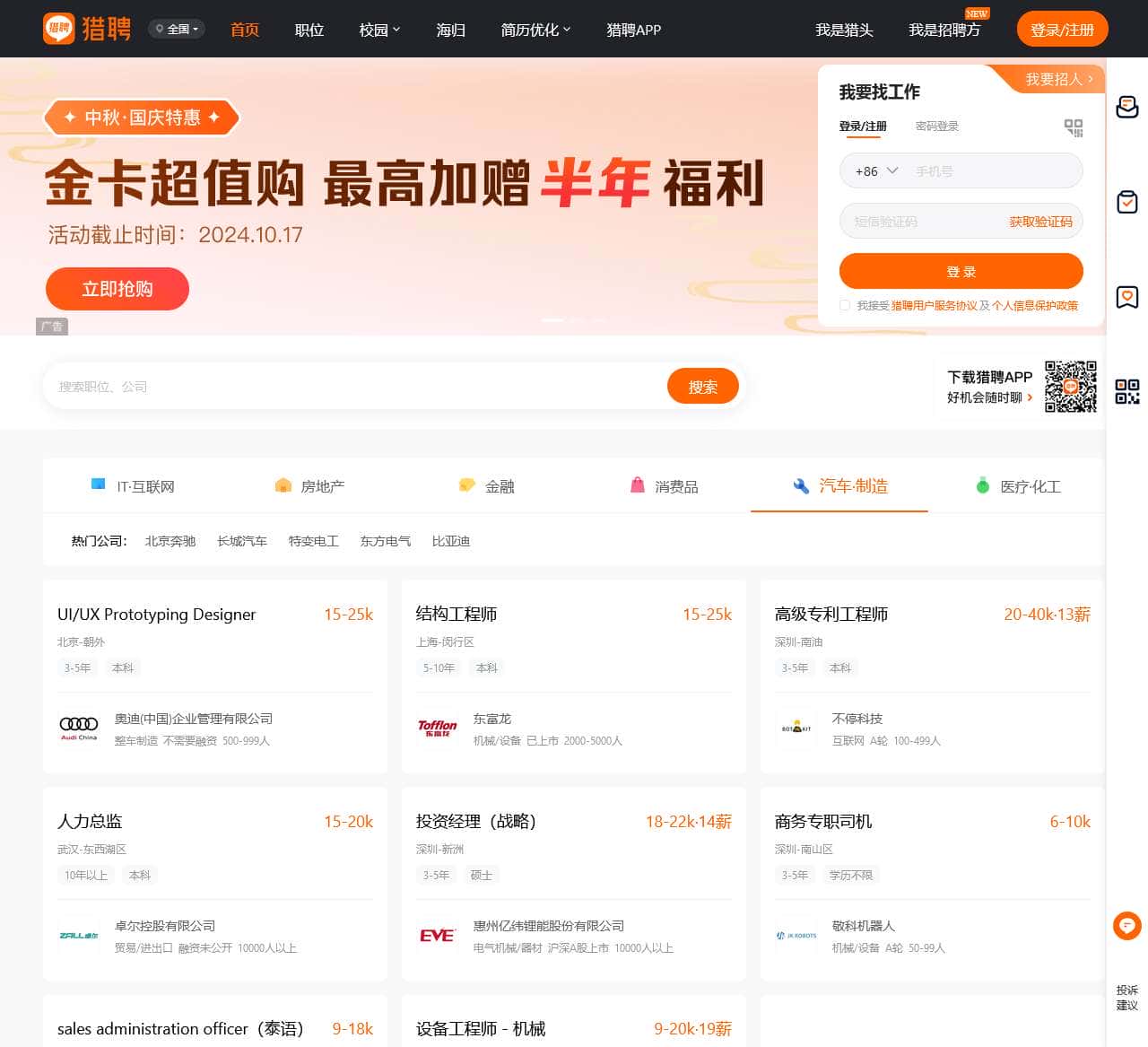Click the chat message sidebar icon

[1127, 107]
